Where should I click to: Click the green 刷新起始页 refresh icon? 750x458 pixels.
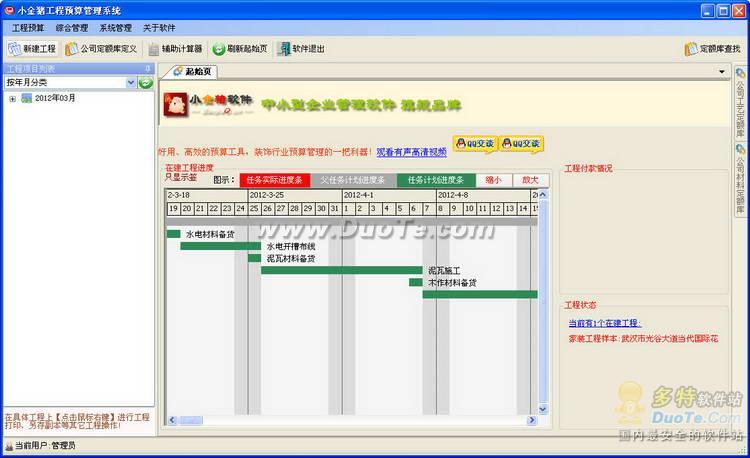[219, 49]
